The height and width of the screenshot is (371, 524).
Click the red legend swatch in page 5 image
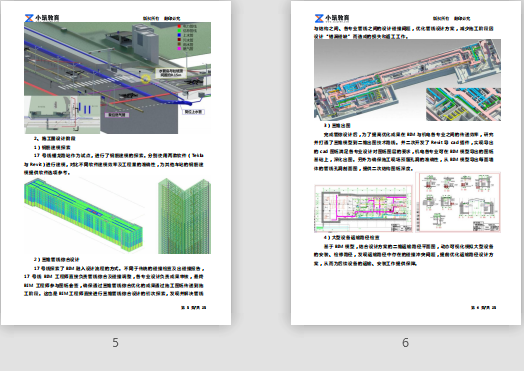[179, 26]
